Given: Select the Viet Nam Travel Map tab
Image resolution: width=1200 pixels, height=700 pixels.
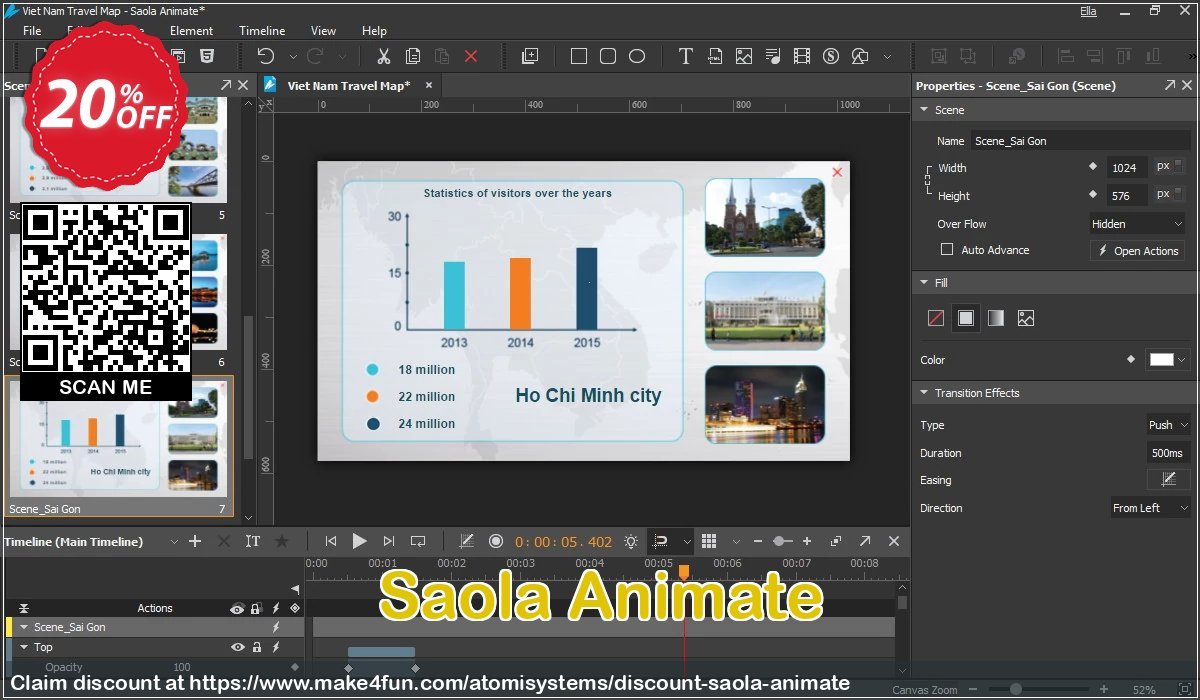Looking at the screenshot, I should (349, 85).
